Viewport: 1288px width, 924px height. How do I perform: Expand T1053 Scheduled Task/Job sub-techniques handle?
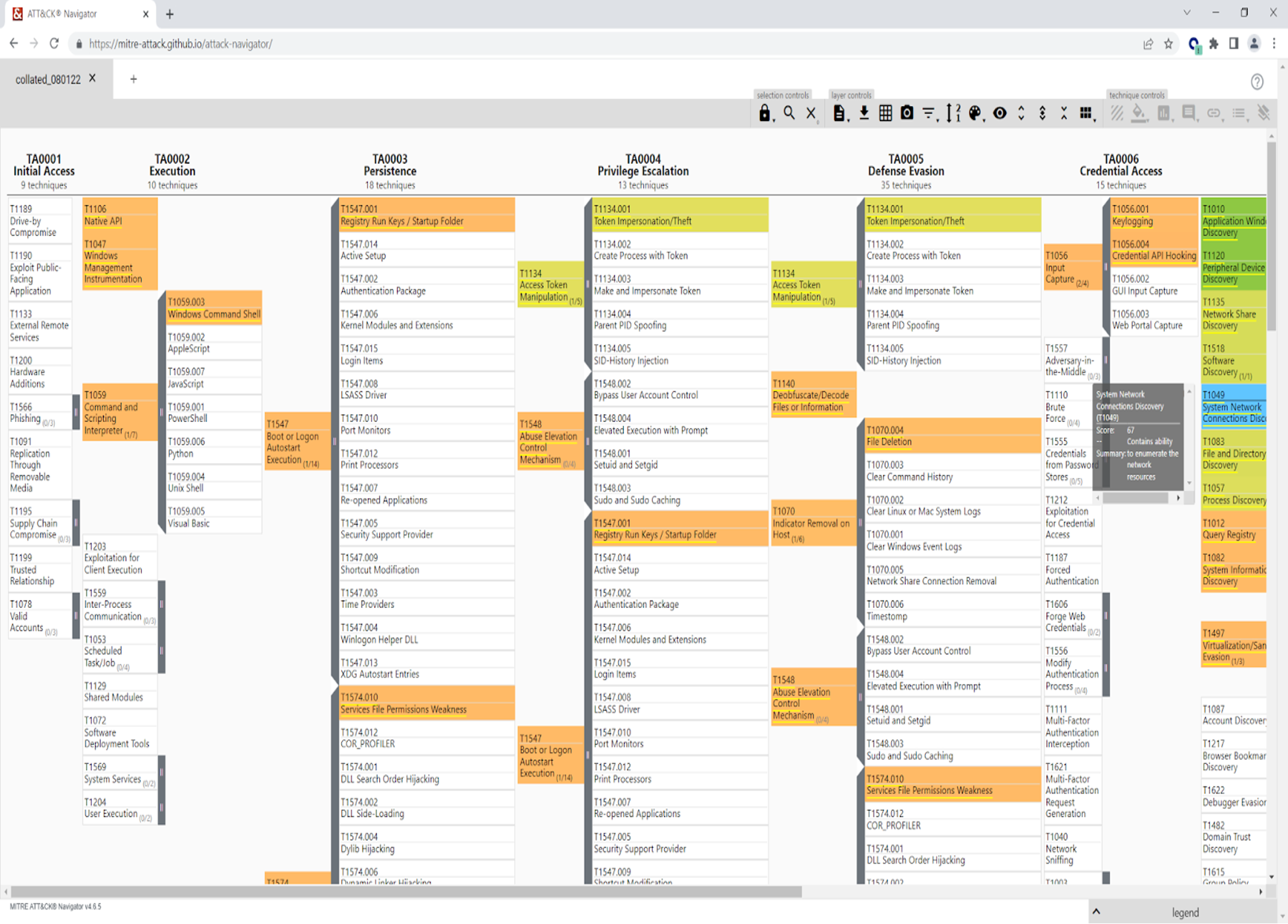point(161,650)
